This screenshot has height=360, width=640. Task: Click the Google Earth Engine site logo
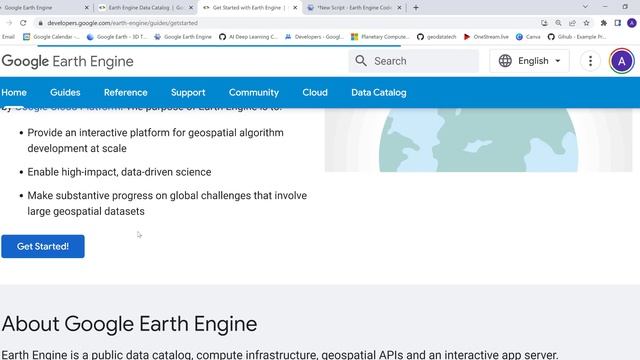click(67, 61)
